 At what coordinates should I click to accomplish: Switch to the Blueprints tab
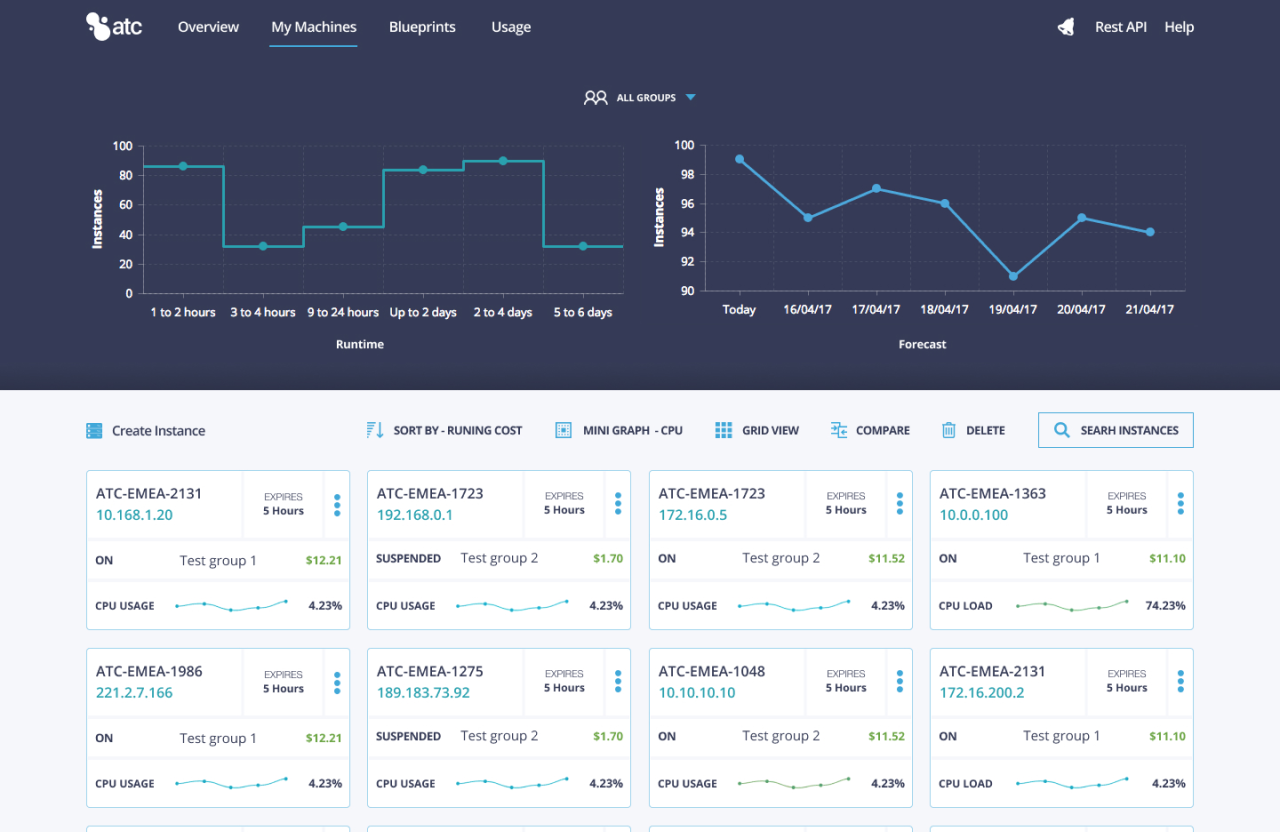422,27
